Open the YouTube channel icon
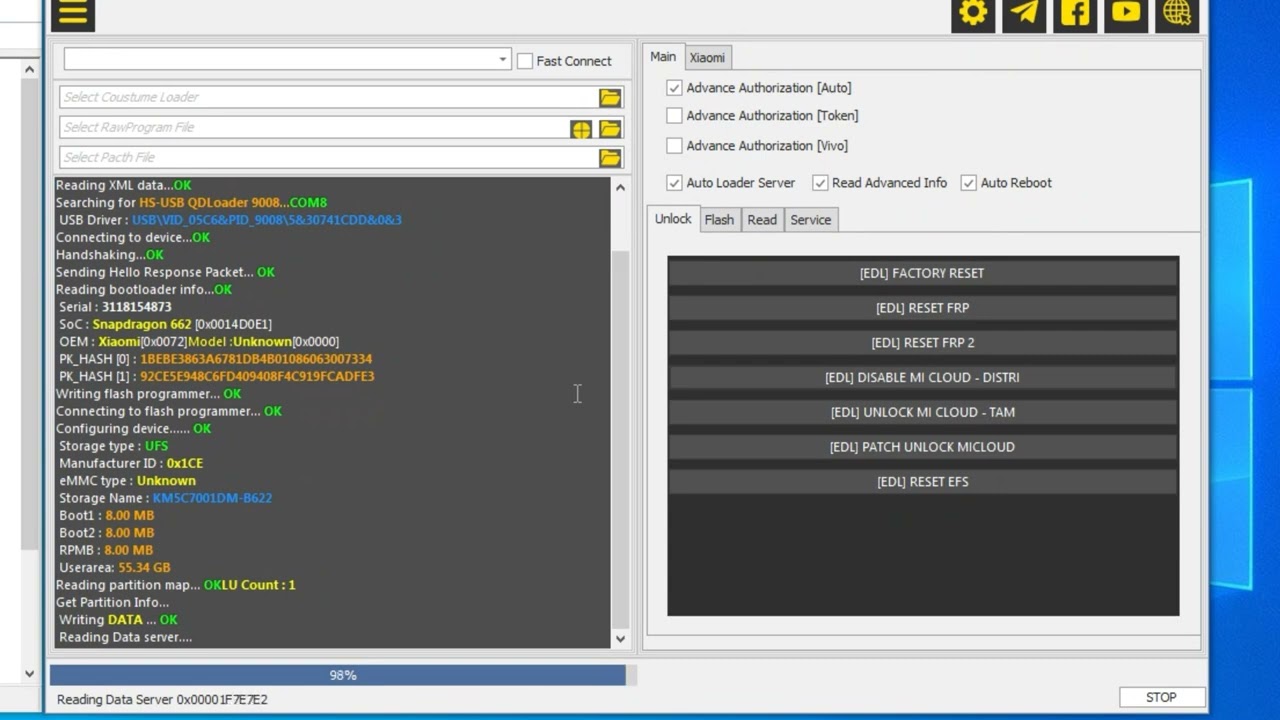The image size is (1280, 720). coord(1126,13)
